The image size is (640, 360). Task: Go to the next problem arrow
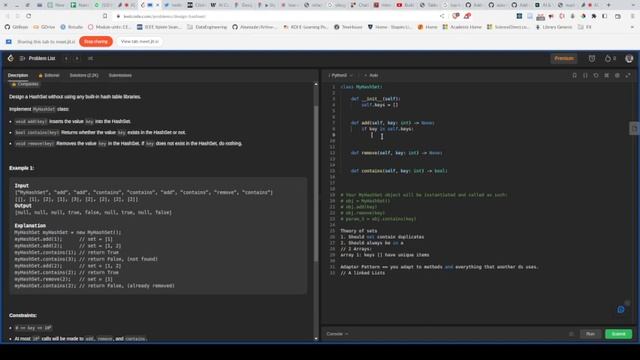click(77, 58)
